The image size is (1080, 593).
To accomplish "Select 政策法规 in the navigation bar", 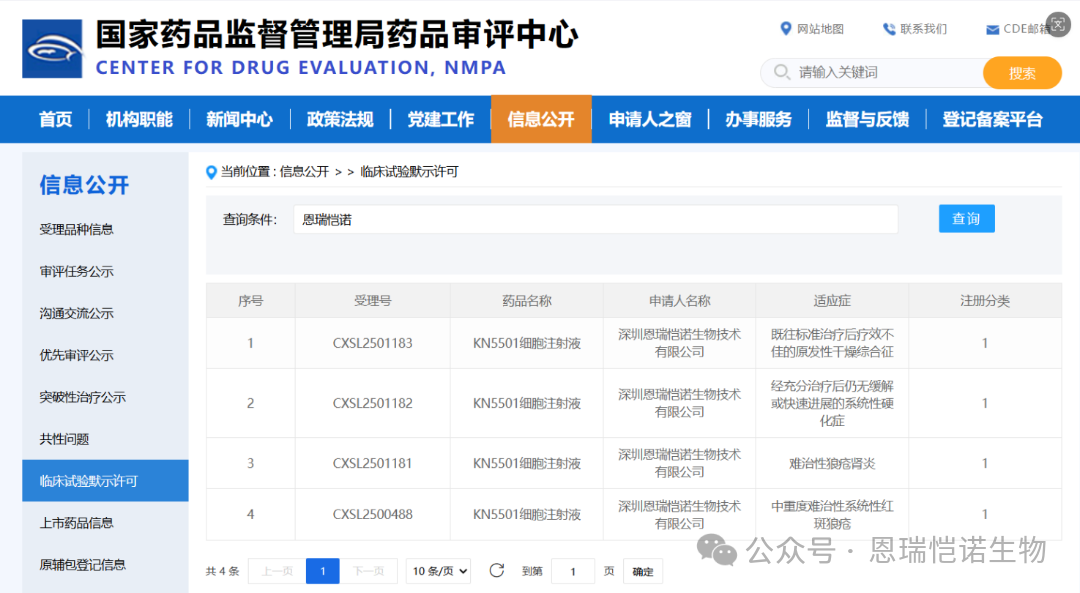I will coord(340,120).
